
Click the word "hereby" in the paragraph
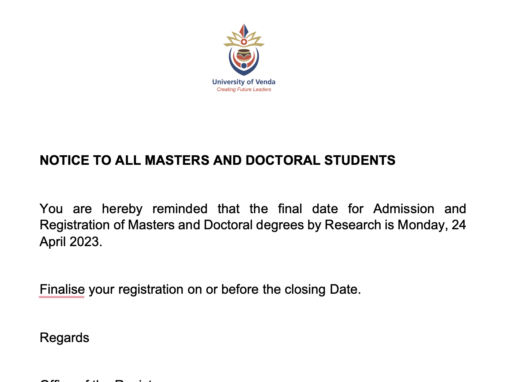122,209
